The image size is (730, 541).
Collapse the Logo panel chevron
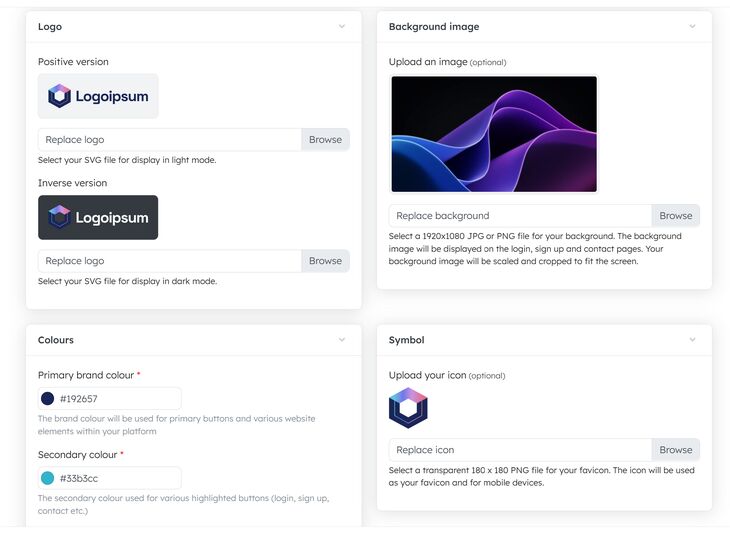pos(342,27)
